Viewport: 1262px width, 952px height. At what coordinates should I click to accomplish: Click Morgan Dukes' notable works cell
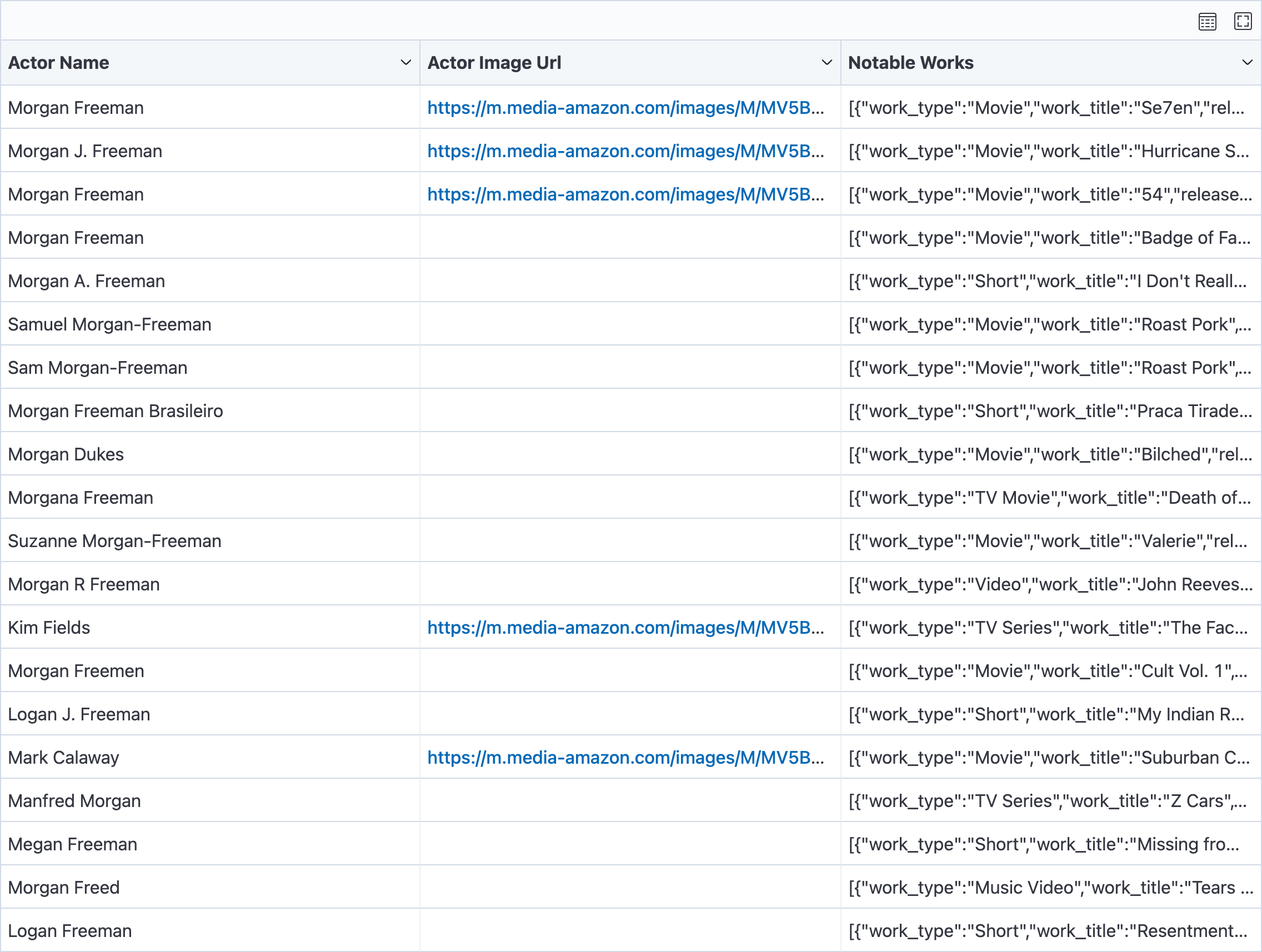tap(1050, 454)
